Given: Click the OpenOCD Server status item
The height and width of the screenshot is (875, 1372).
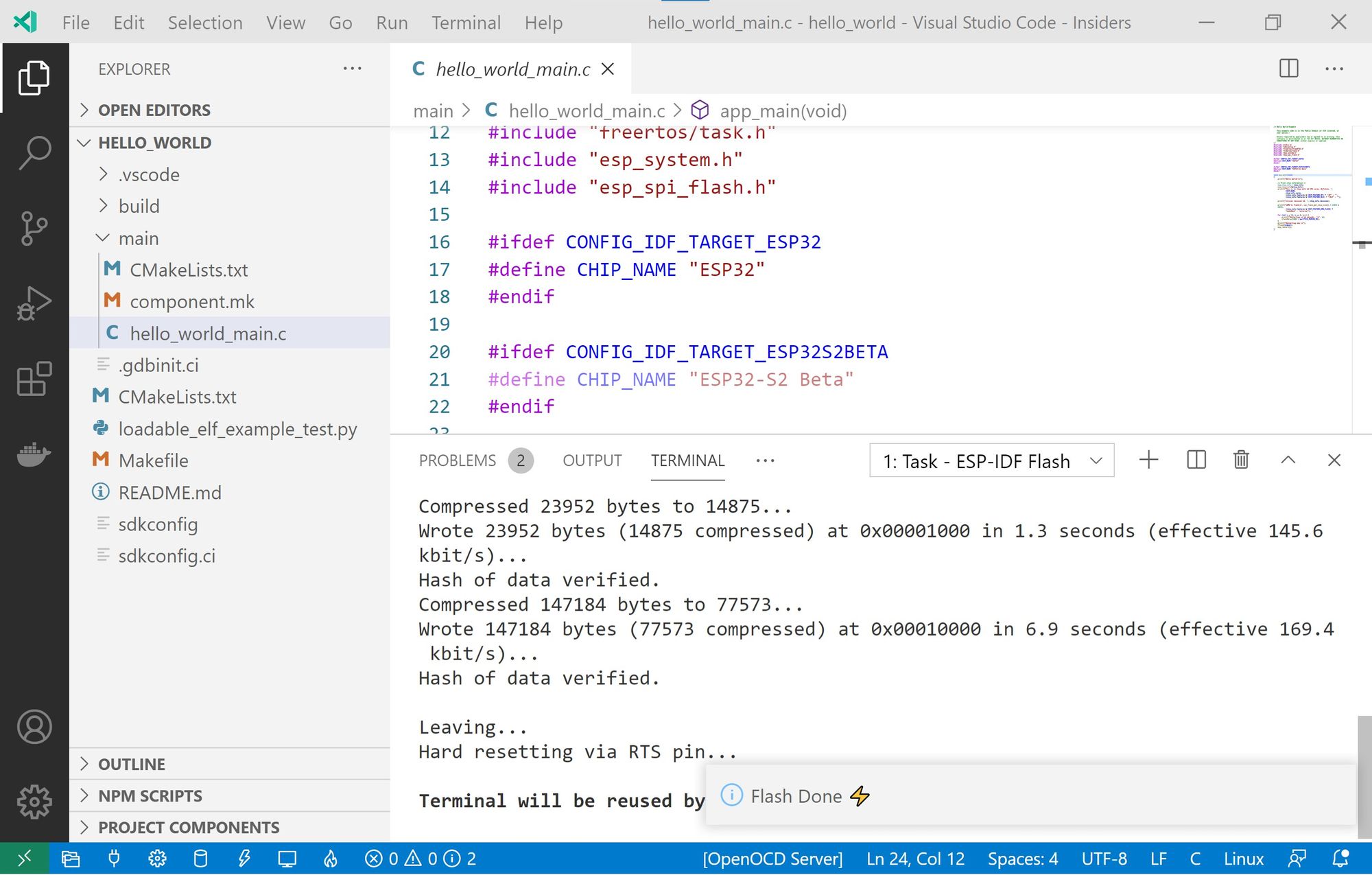Looking at the screenshot, I should click(x=772, y=859).
